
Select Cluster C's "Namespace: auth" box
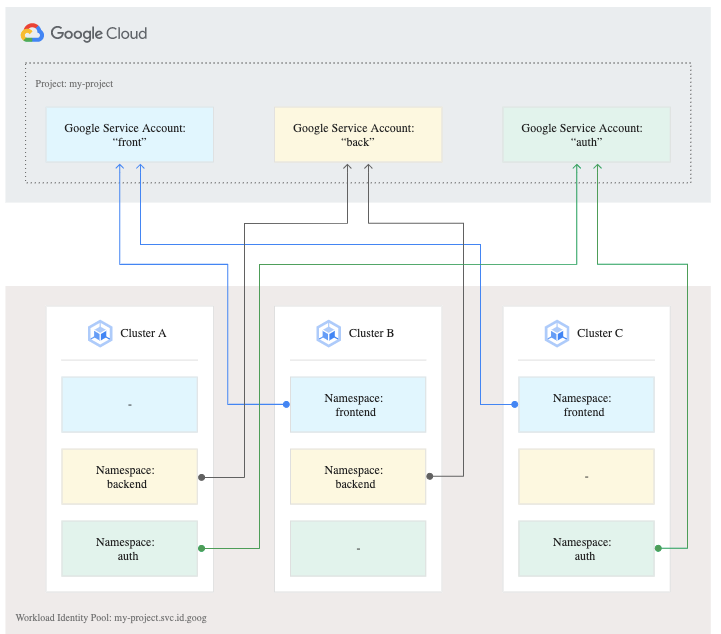[586, 548]
